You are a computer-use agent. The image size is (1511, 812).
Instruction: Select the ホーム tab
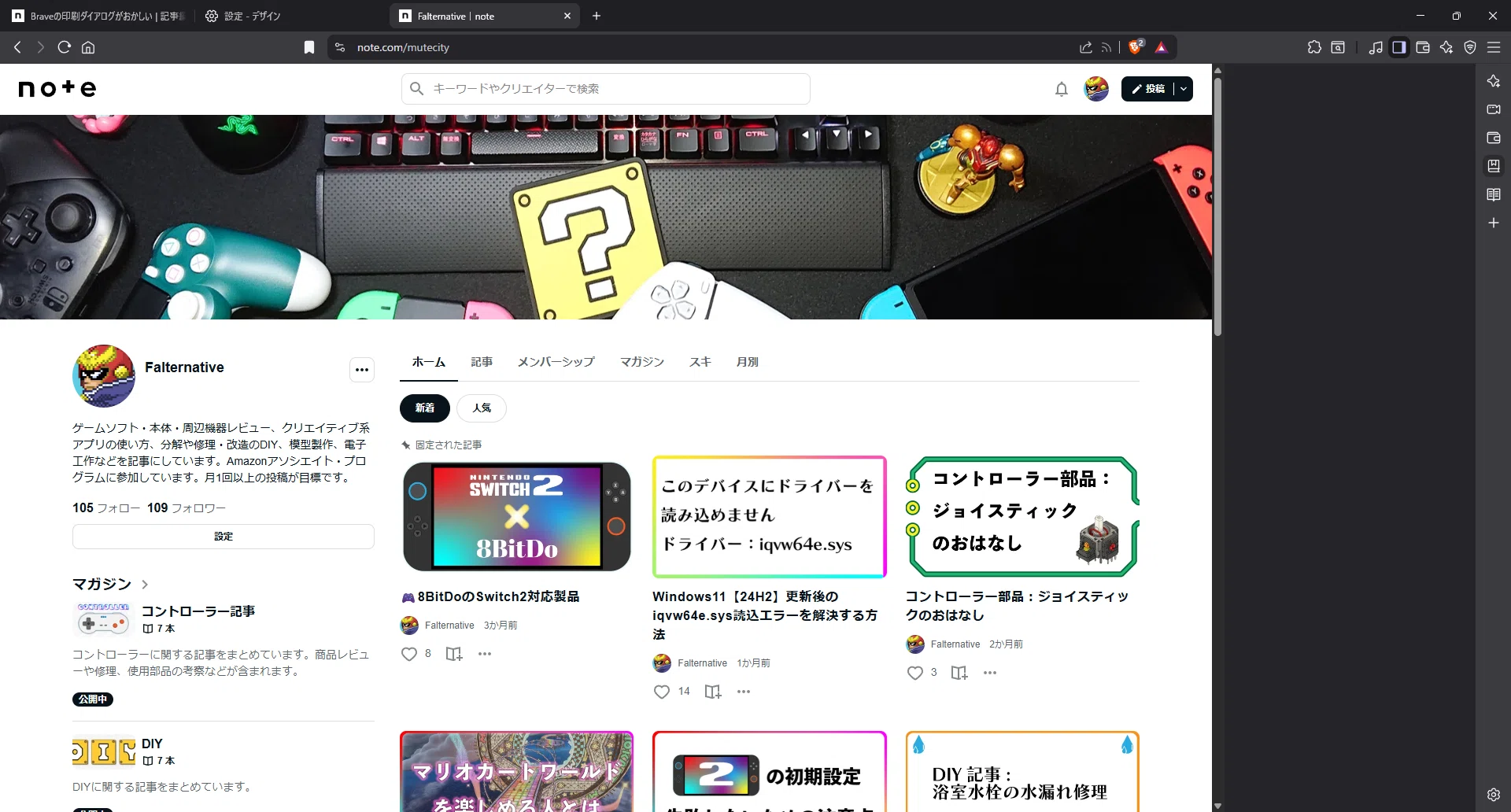(x=429, y=362)
